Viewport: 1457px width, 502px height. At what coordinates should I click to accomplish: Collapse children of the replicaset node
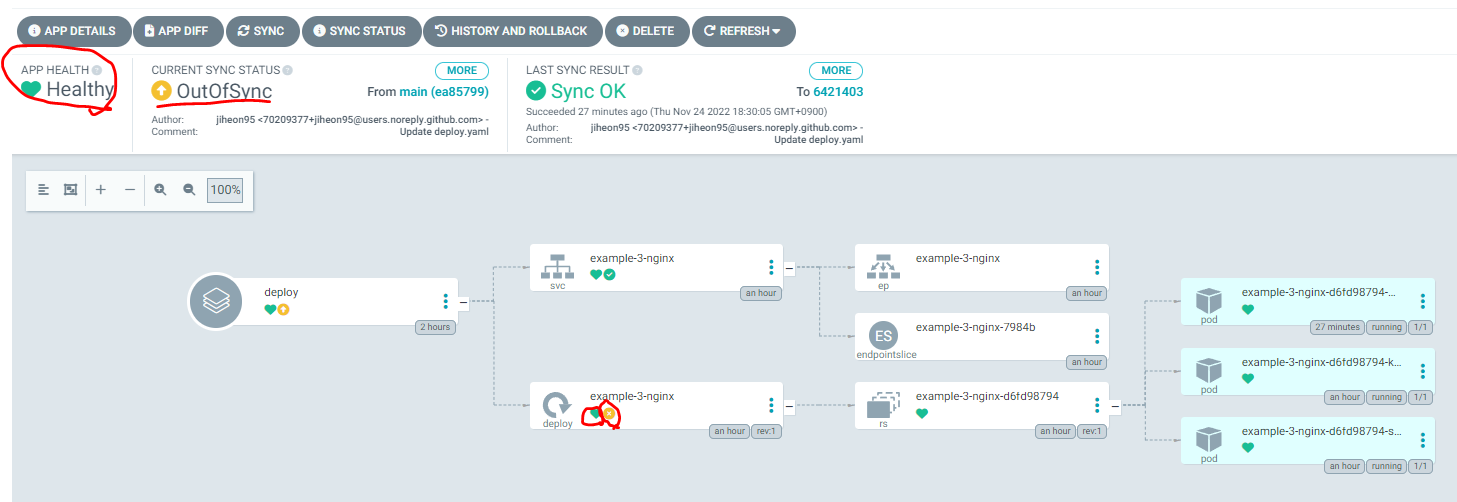point(1116,406)
